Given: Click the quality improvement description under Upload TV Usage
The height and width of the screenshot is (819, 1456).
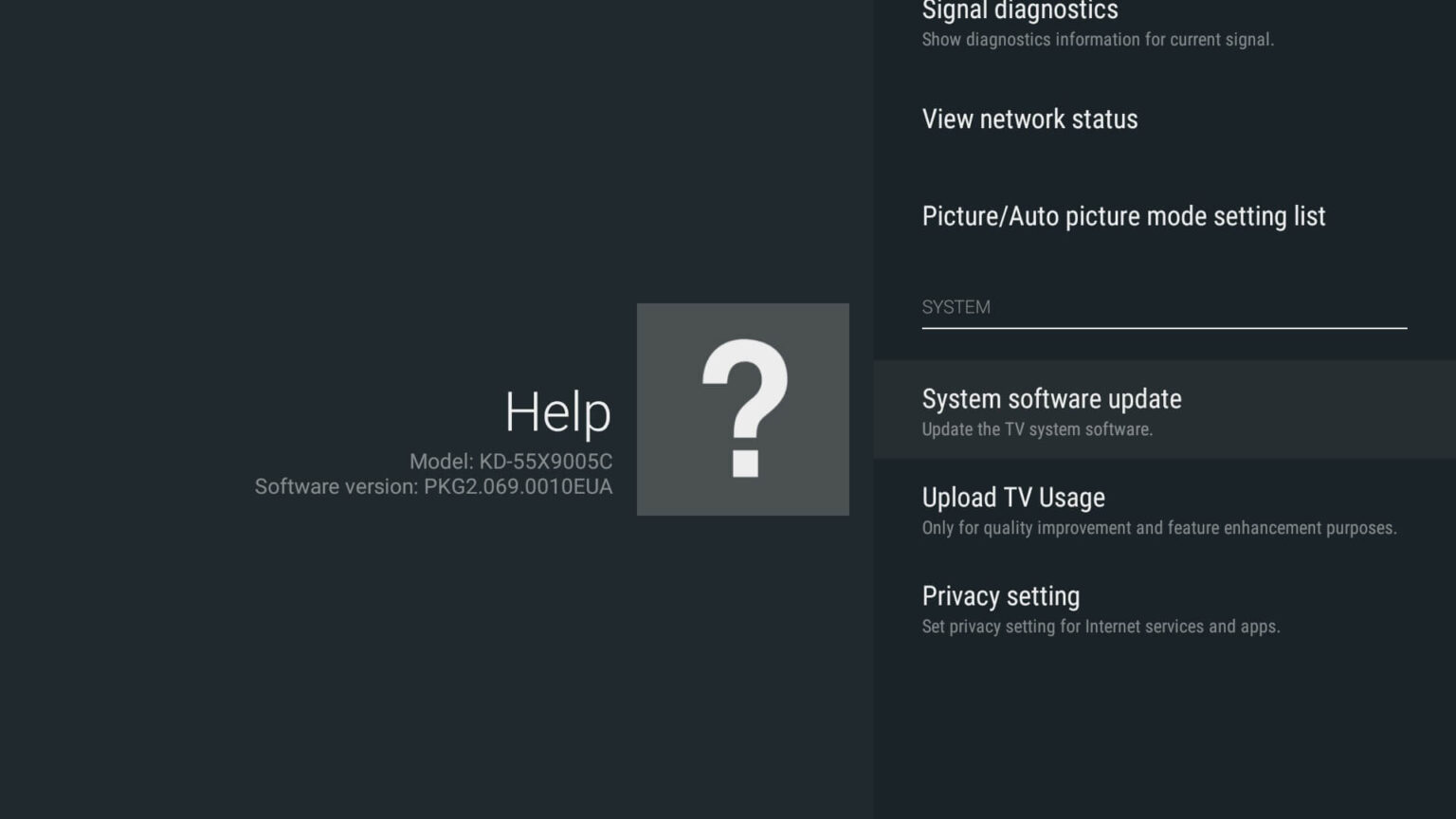Looking at the screenshot, I should pyautogui.click(x=1159, y=528).
